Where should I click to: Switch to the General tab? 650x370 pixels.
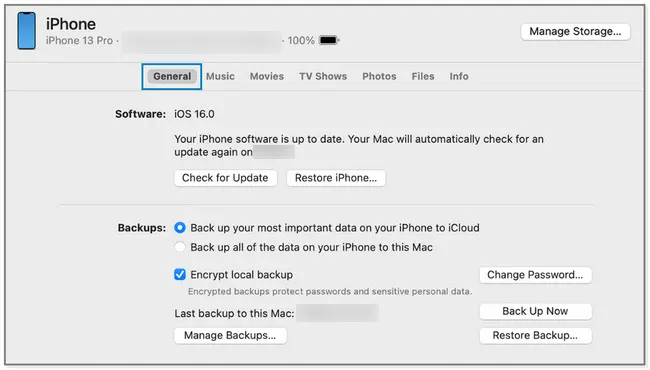(172, 76)
